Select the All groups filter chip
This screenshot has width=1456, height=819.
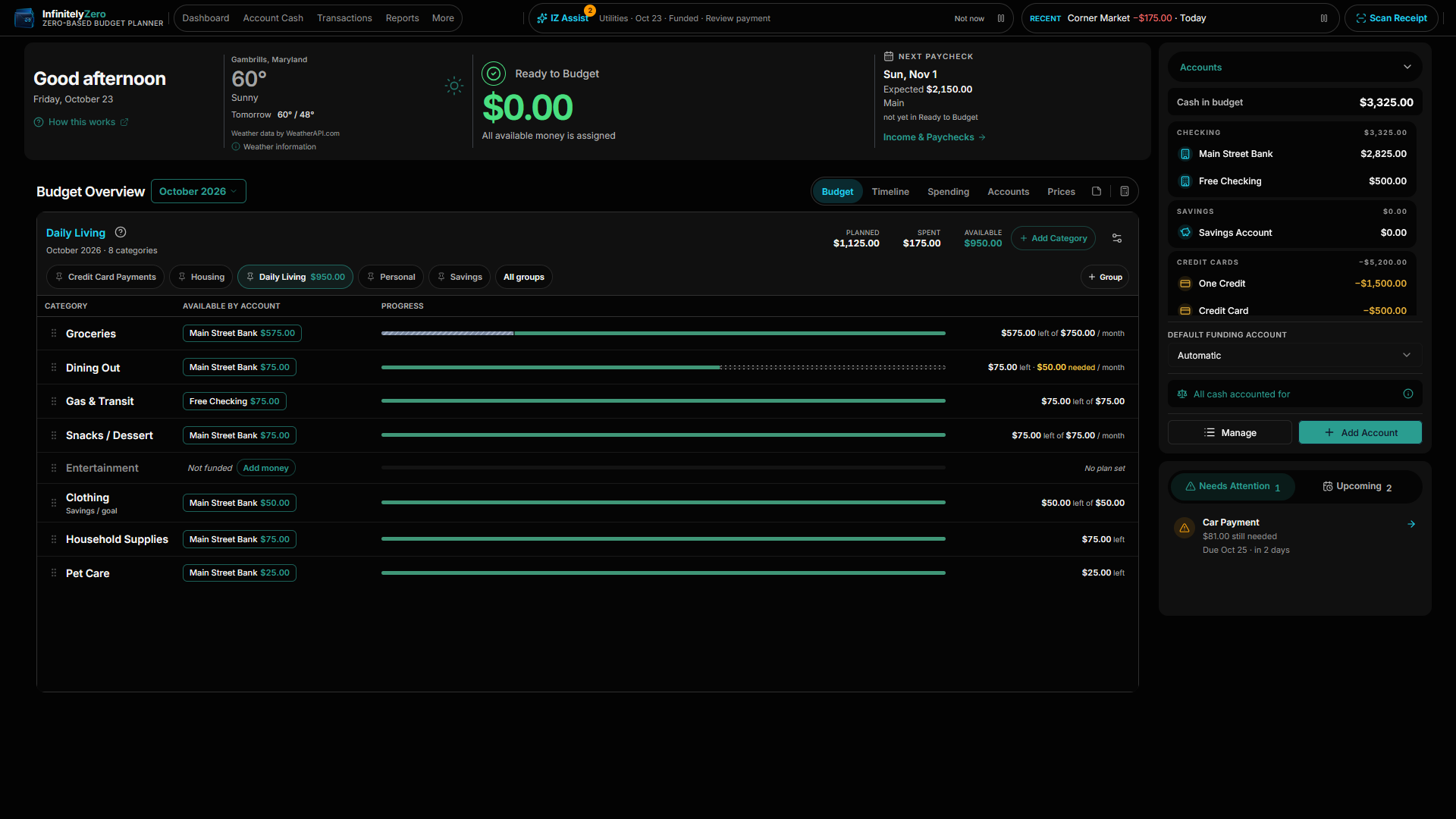tap(524, 277)
